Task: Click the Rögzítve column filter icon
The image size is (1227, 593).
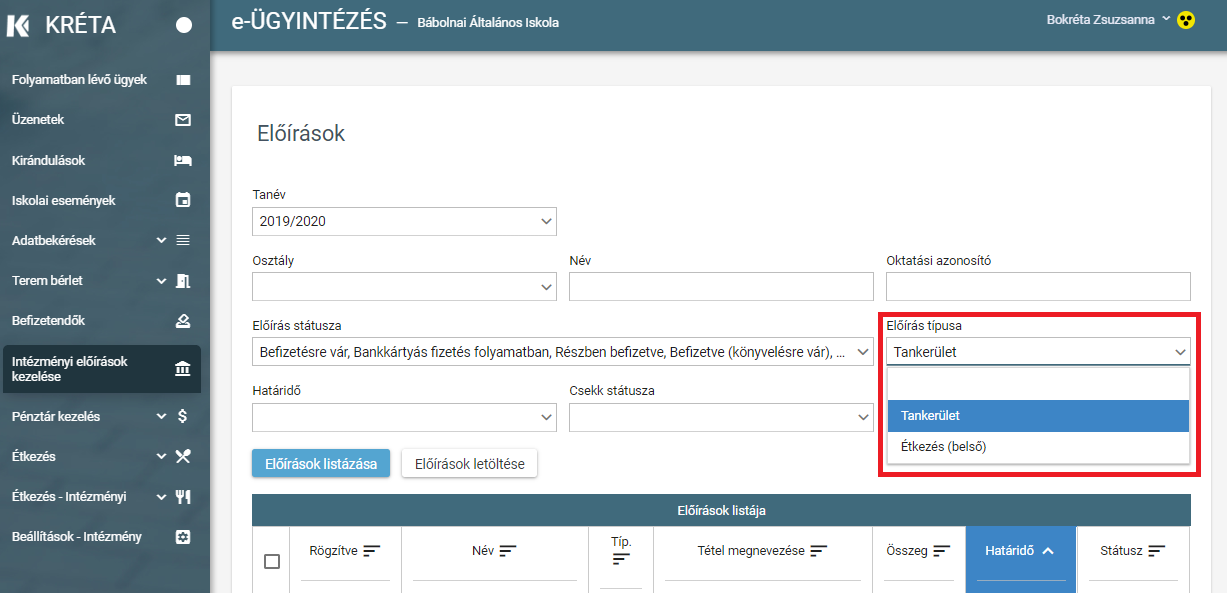Action: pyautogui.click(x=372, y=550)
